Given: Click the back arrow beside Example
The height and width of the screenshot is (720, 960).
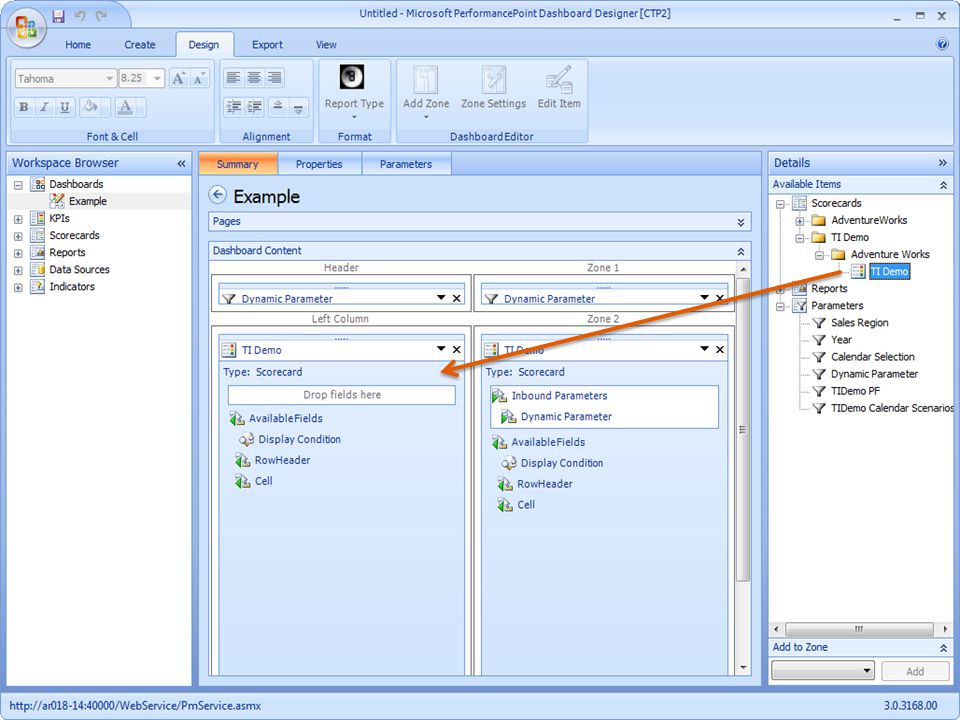Looking at the screenshot, I should coord(217,195).
